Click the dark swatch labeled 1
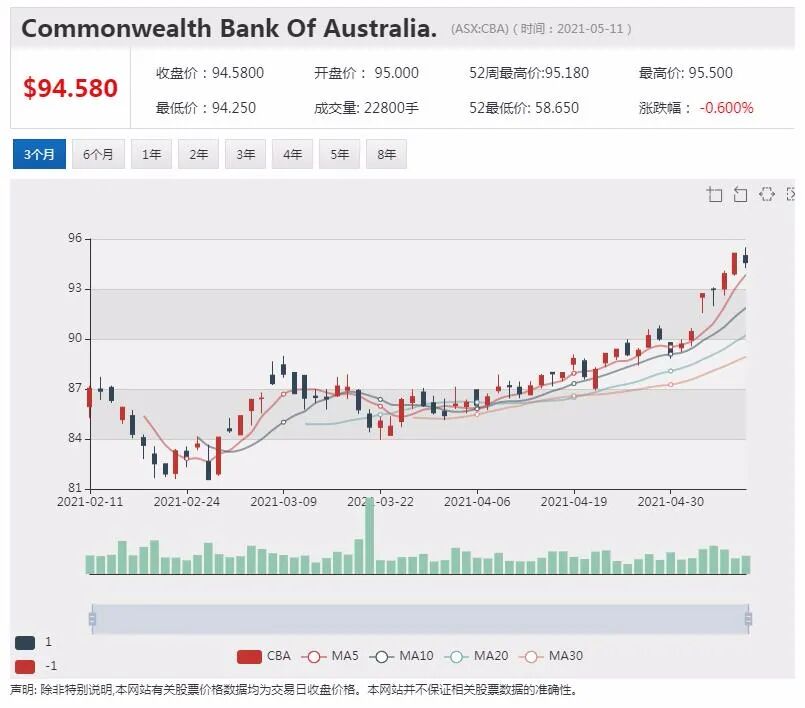Screen dimensions: 805x708 coord(25,642)
